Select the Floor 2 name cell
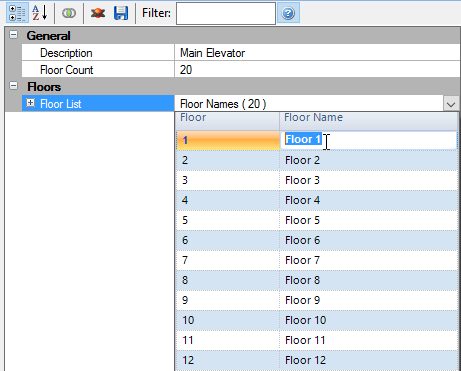Screen dimensions: 461x371 [x=368, y=160]
